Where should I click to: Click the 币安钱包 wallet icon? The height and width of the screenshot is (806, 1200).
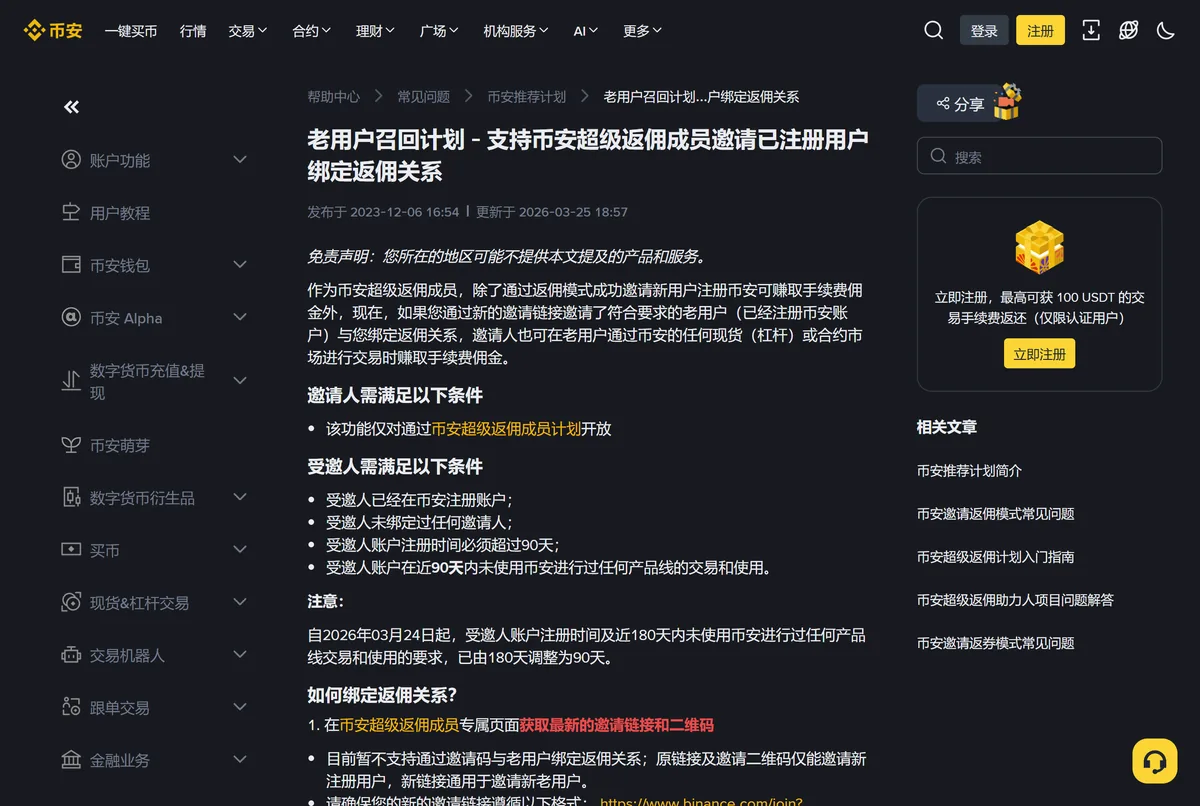coord(71,265)
